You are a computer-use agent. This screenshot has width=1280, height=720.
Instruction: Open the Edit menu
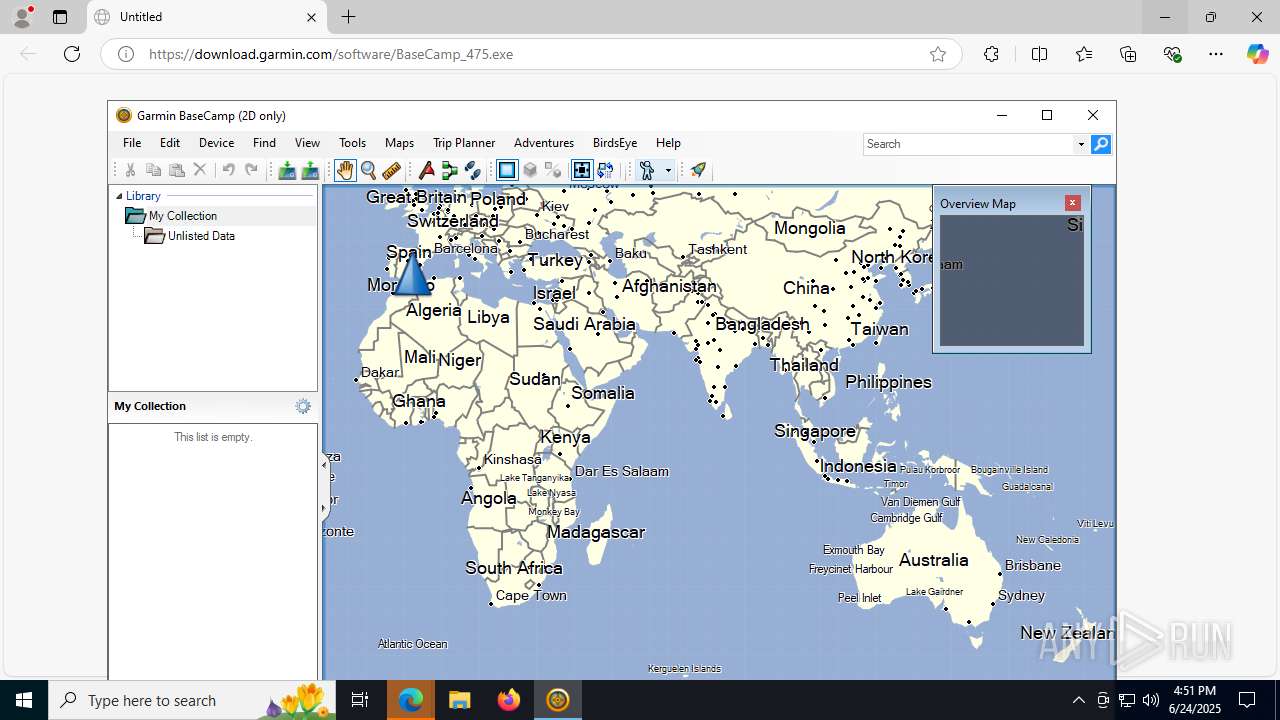click(x=170, y=143)
